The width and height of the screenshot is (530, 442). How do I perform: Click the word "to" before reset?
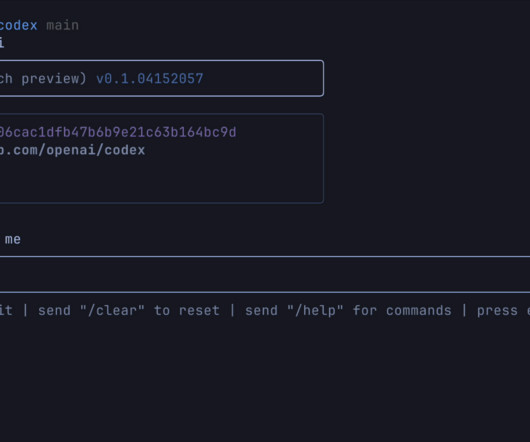coord(162,311)
